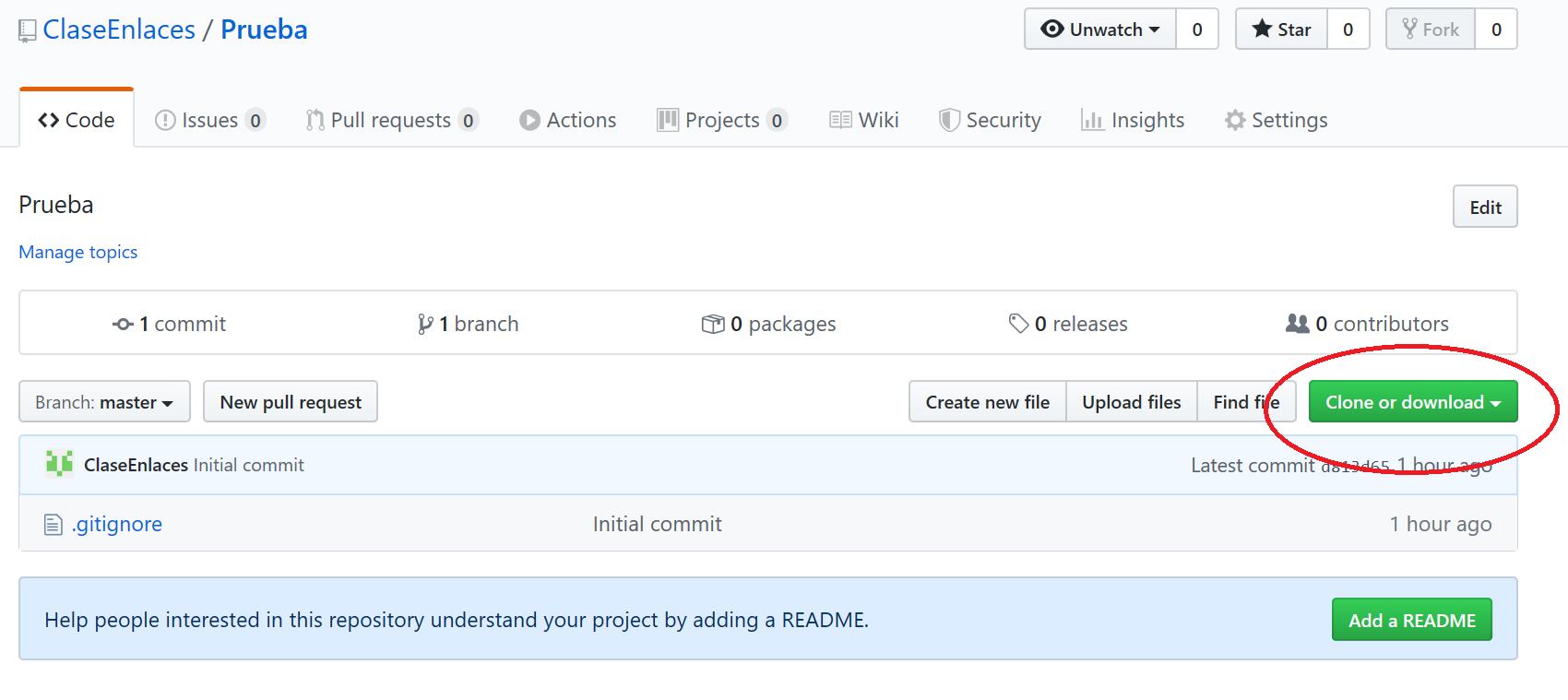Viewport: 1568px width, 700px height.
Task: Expand the Branch: master dropdown
Action: tap(104, 402)
